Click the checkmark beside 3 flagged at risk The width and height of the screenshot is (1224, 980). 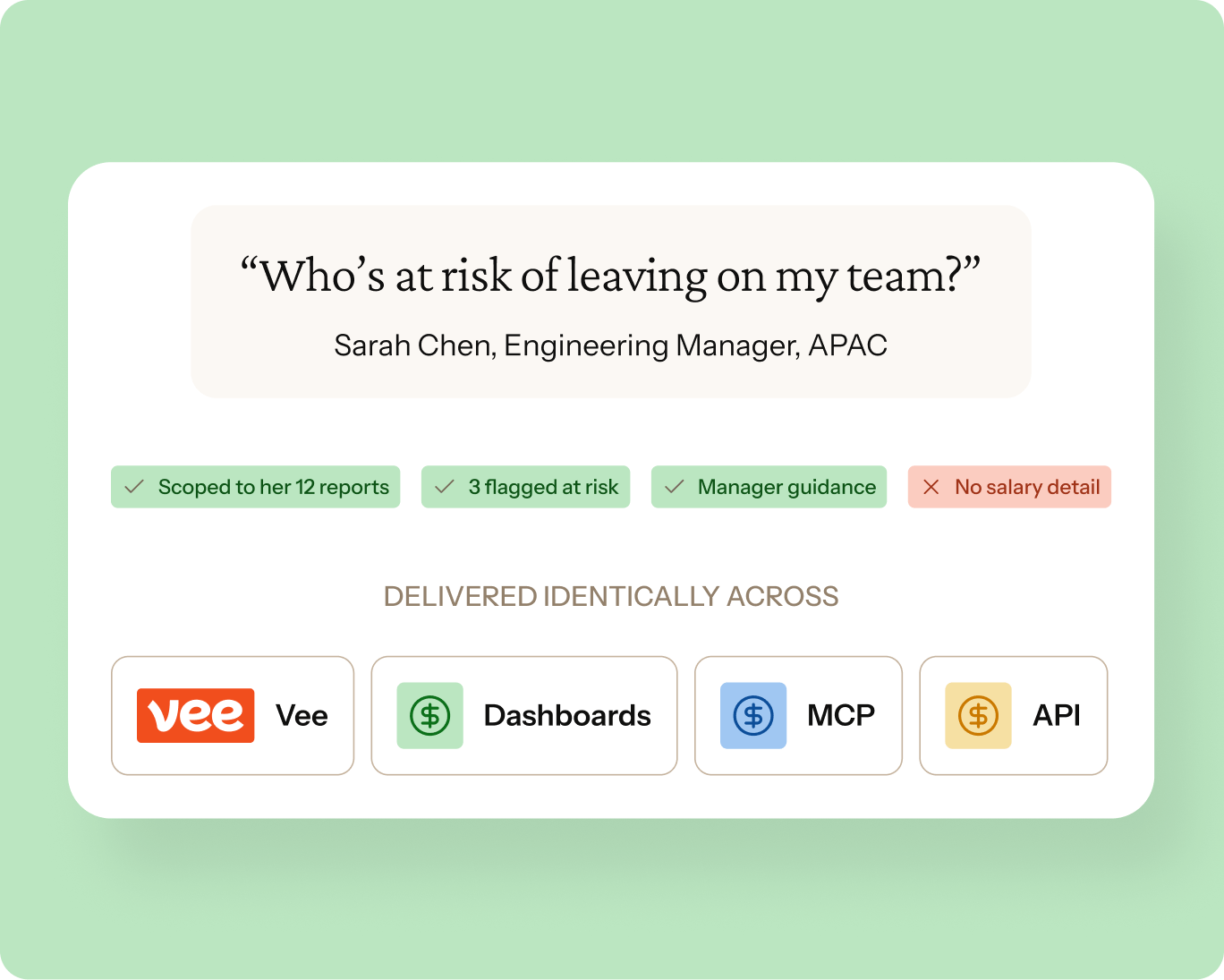445,487
